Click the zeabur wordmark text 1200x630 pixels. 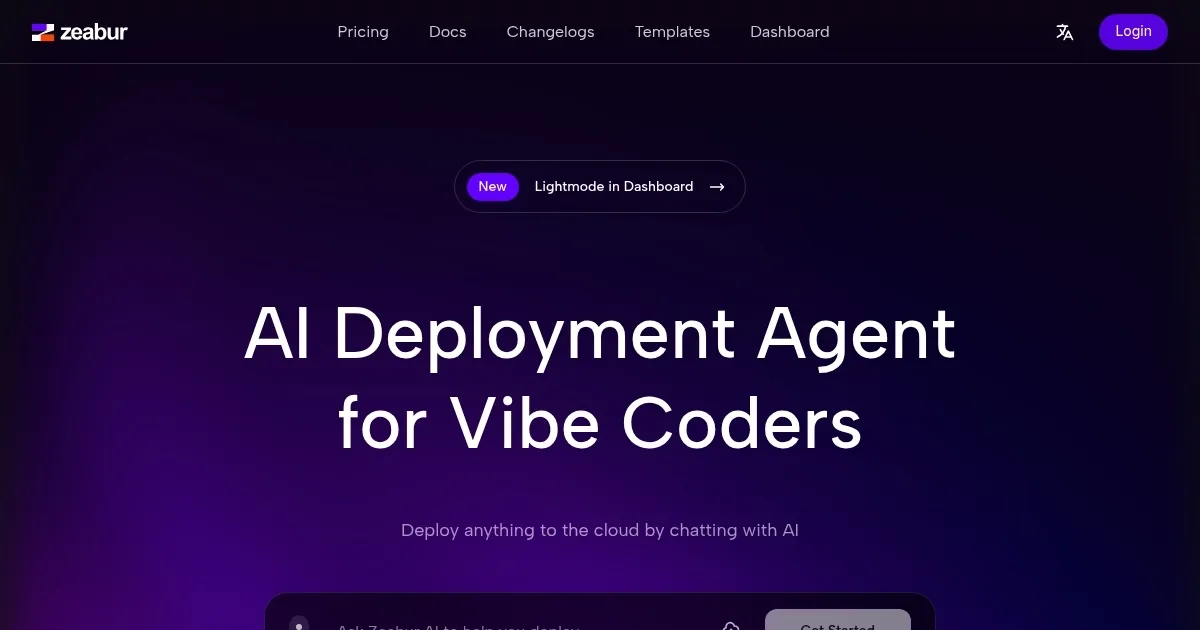[95, 31]
